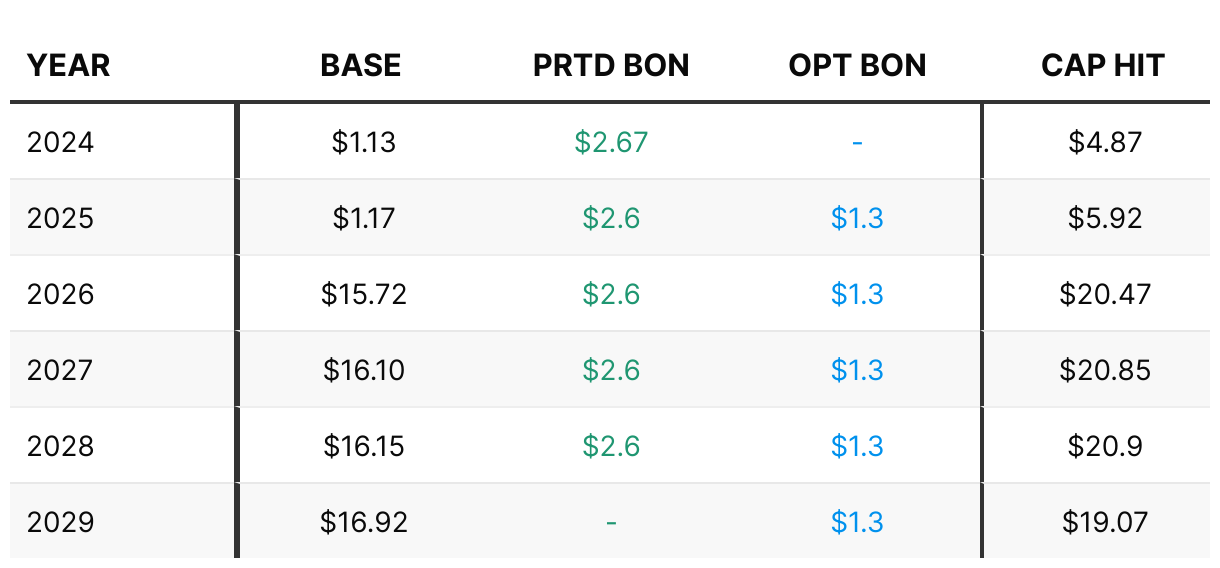
Task: Click the CAP HIT column header
Action: coord(1103,66)
